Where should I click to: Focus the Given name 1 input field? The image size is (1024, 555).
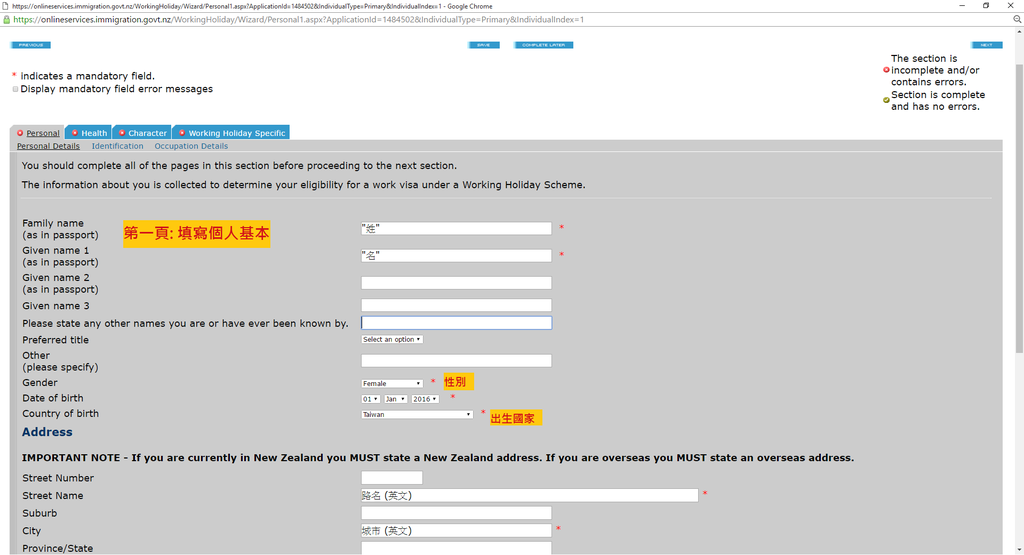click(456, 256)
